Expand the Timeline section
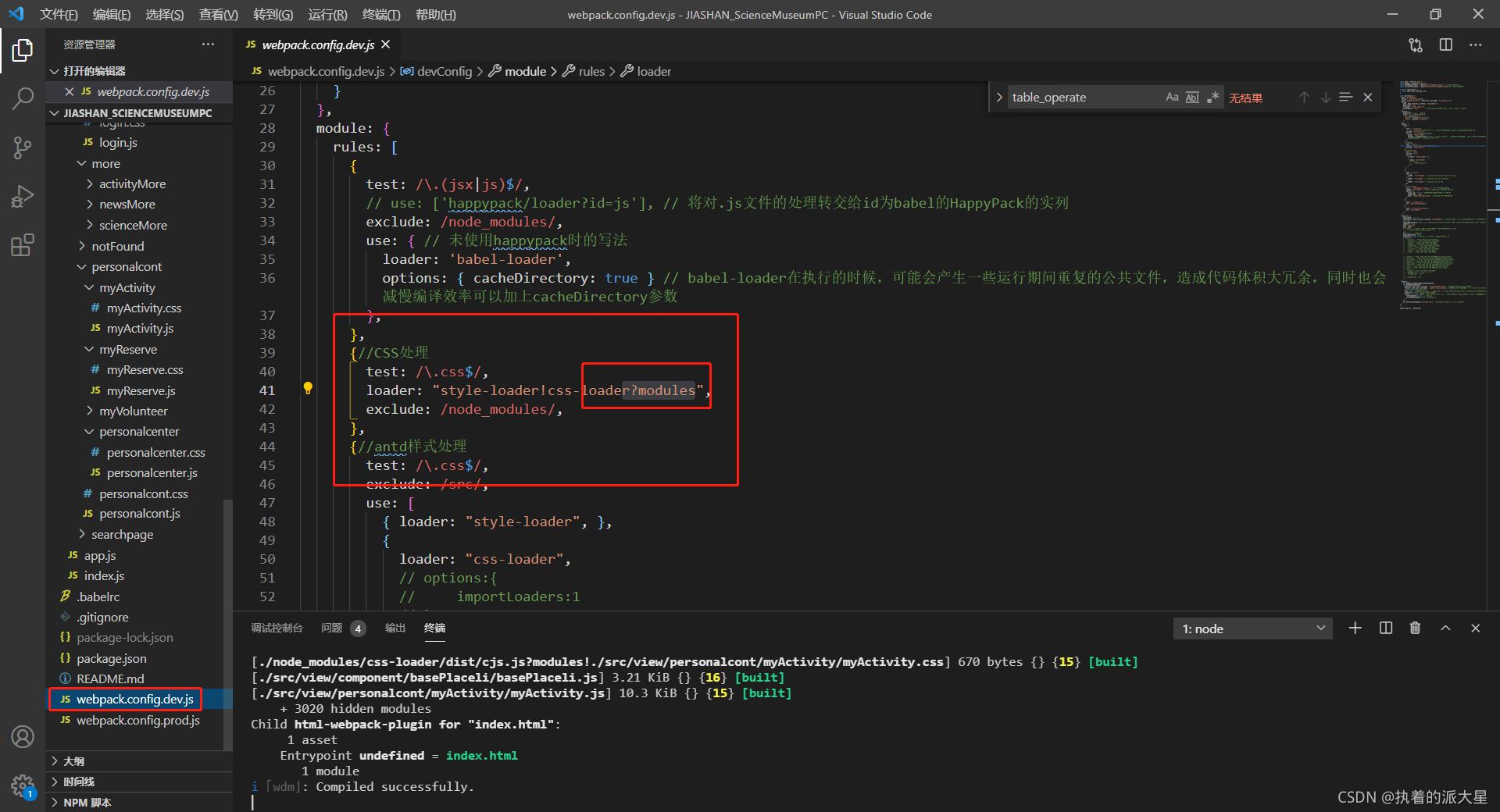Viewport: 1500px width, 812px height. (139, 782)
